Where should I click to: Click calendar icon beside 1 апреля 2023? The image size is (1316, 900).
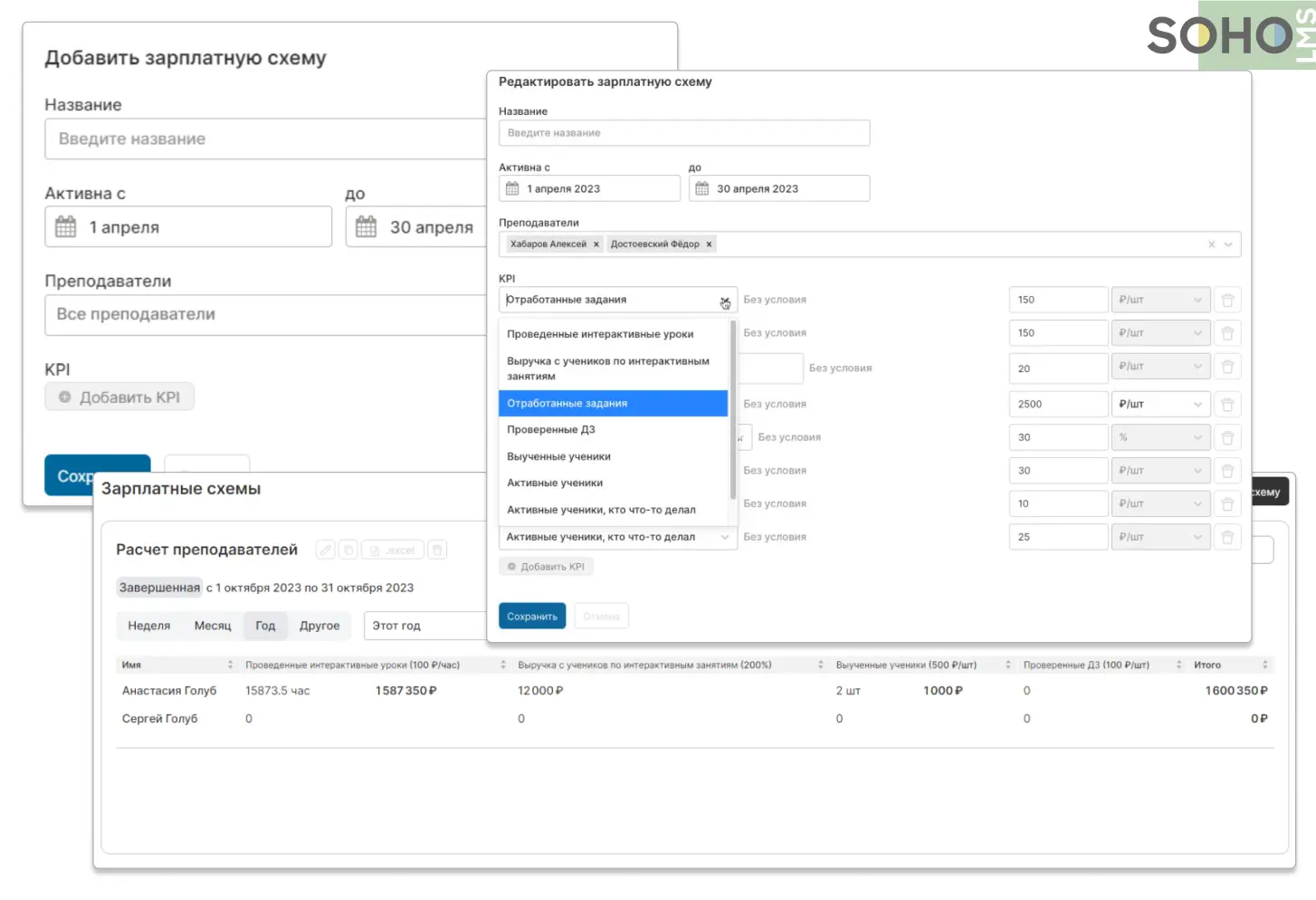coord(512,188)
